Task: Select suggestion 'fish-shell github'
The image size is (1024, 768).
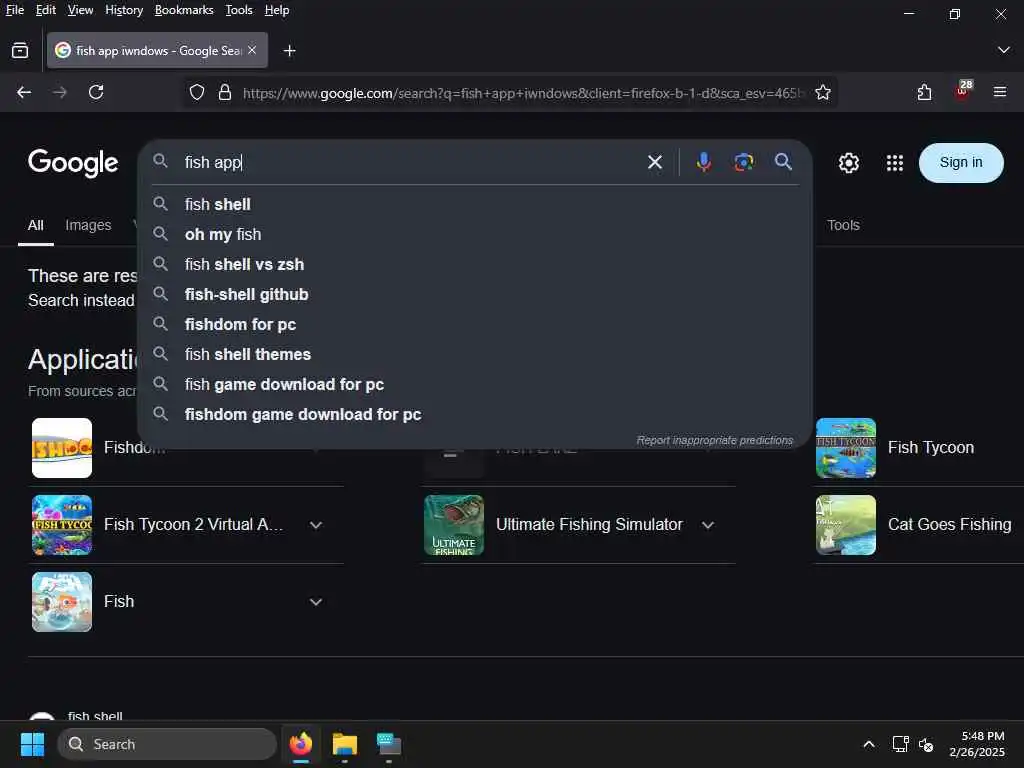Action: (475, 295)
